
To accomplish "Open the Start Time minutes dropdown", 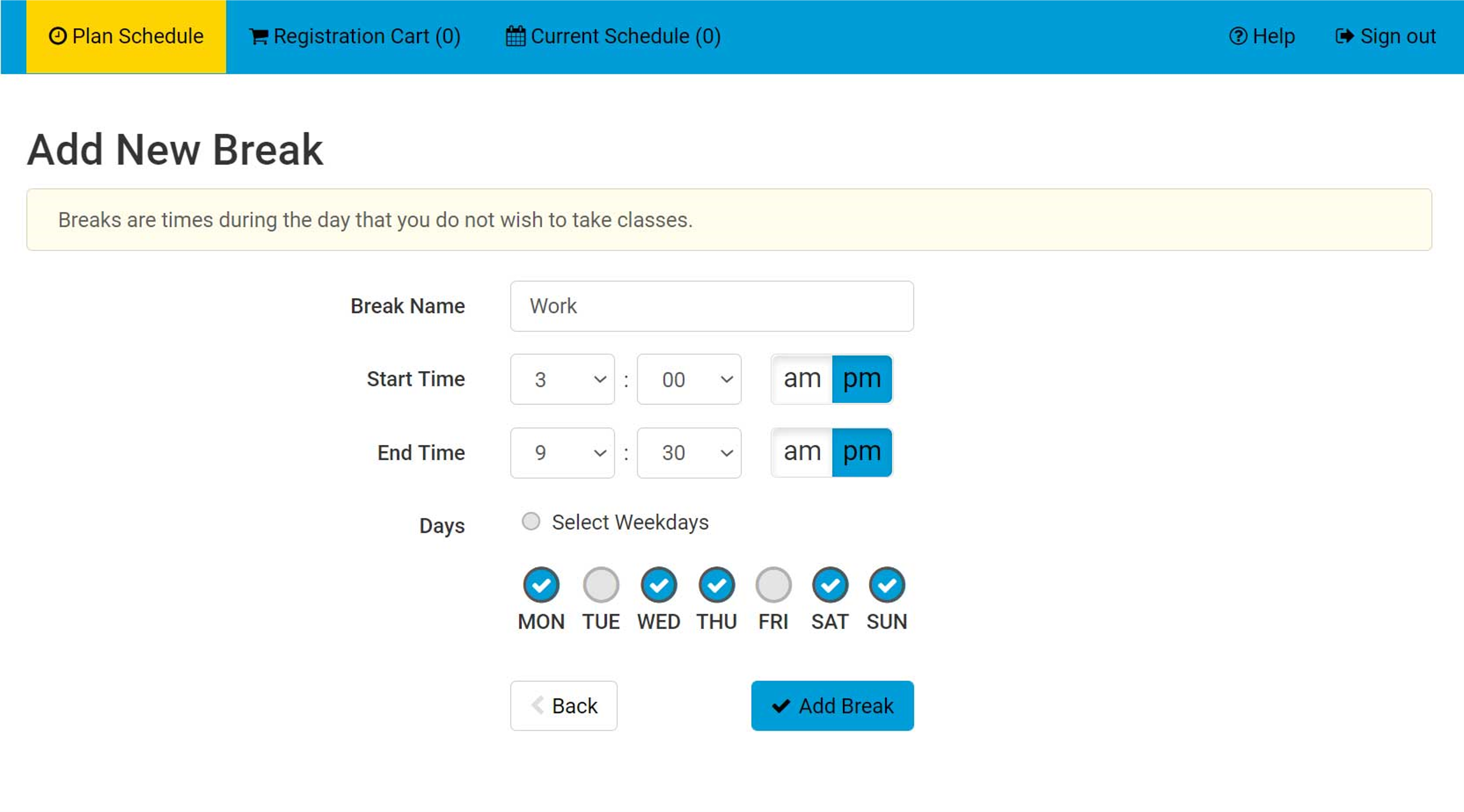I will pos(689,379).
